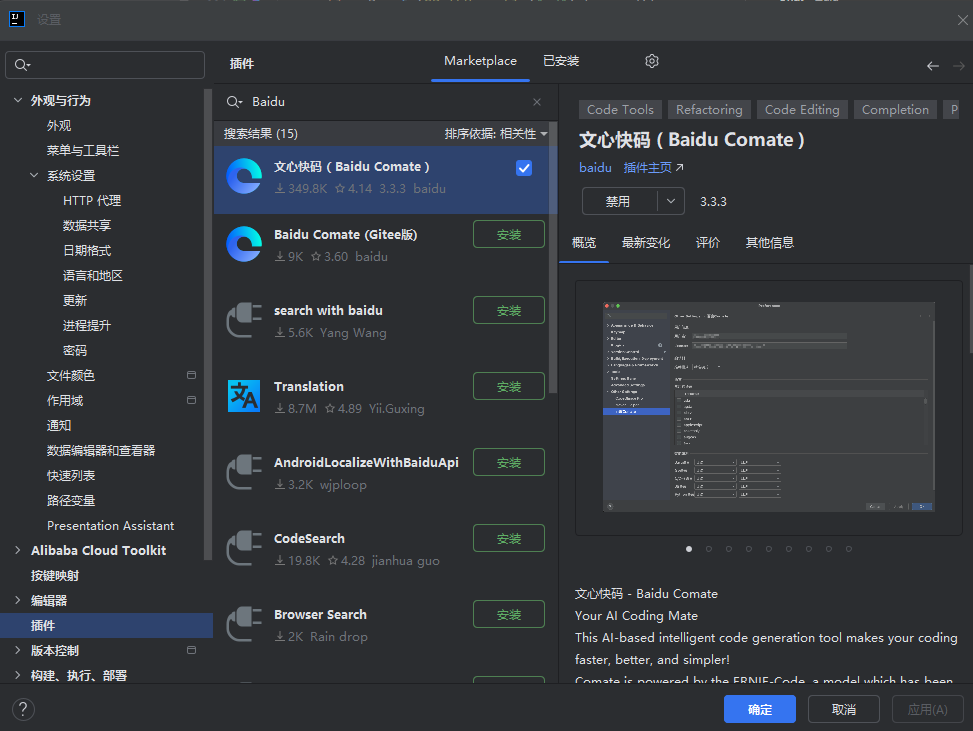
Task: Select 插件 in settings tree
Action: 106,625
